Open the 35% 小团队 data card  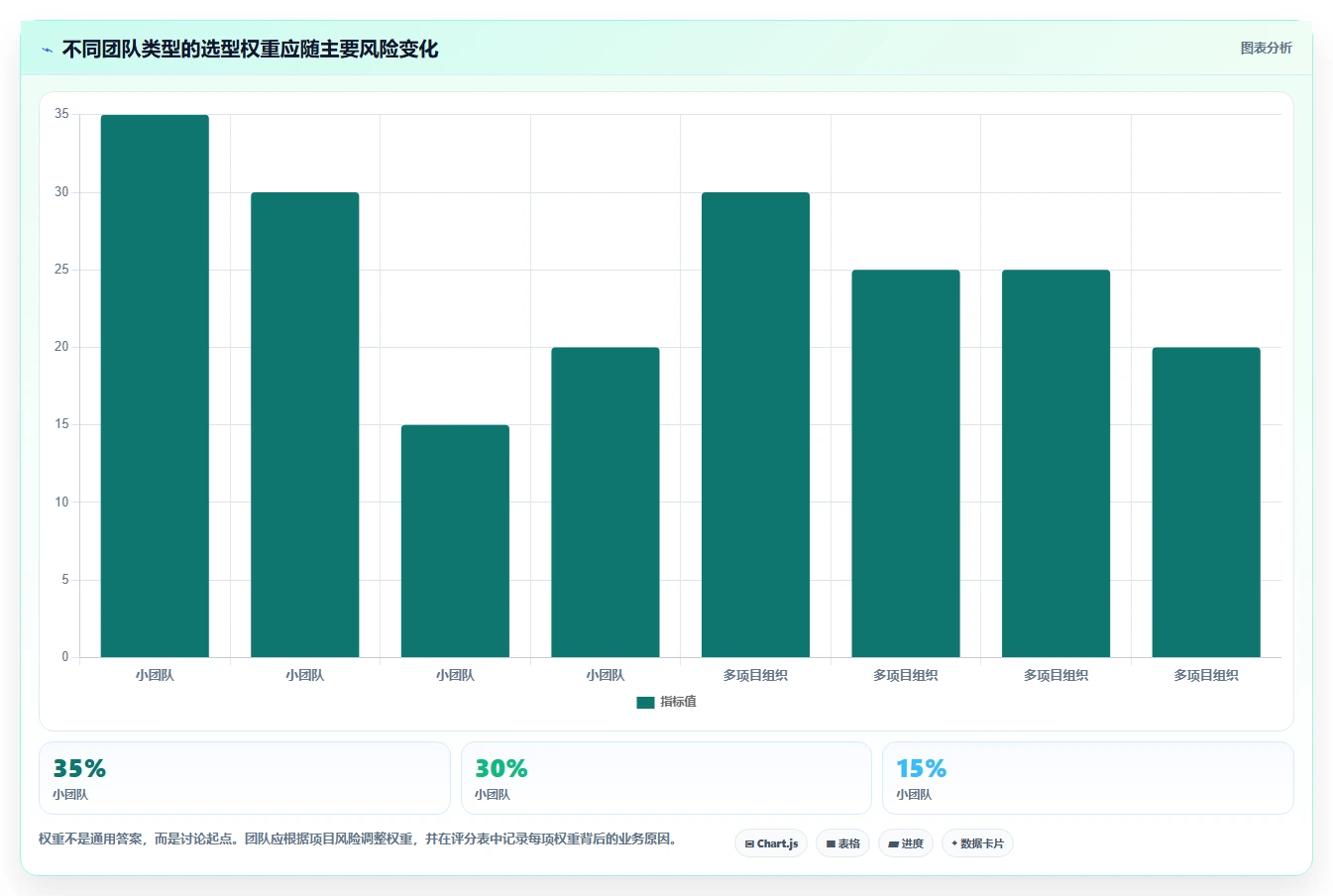click(244, 778)
